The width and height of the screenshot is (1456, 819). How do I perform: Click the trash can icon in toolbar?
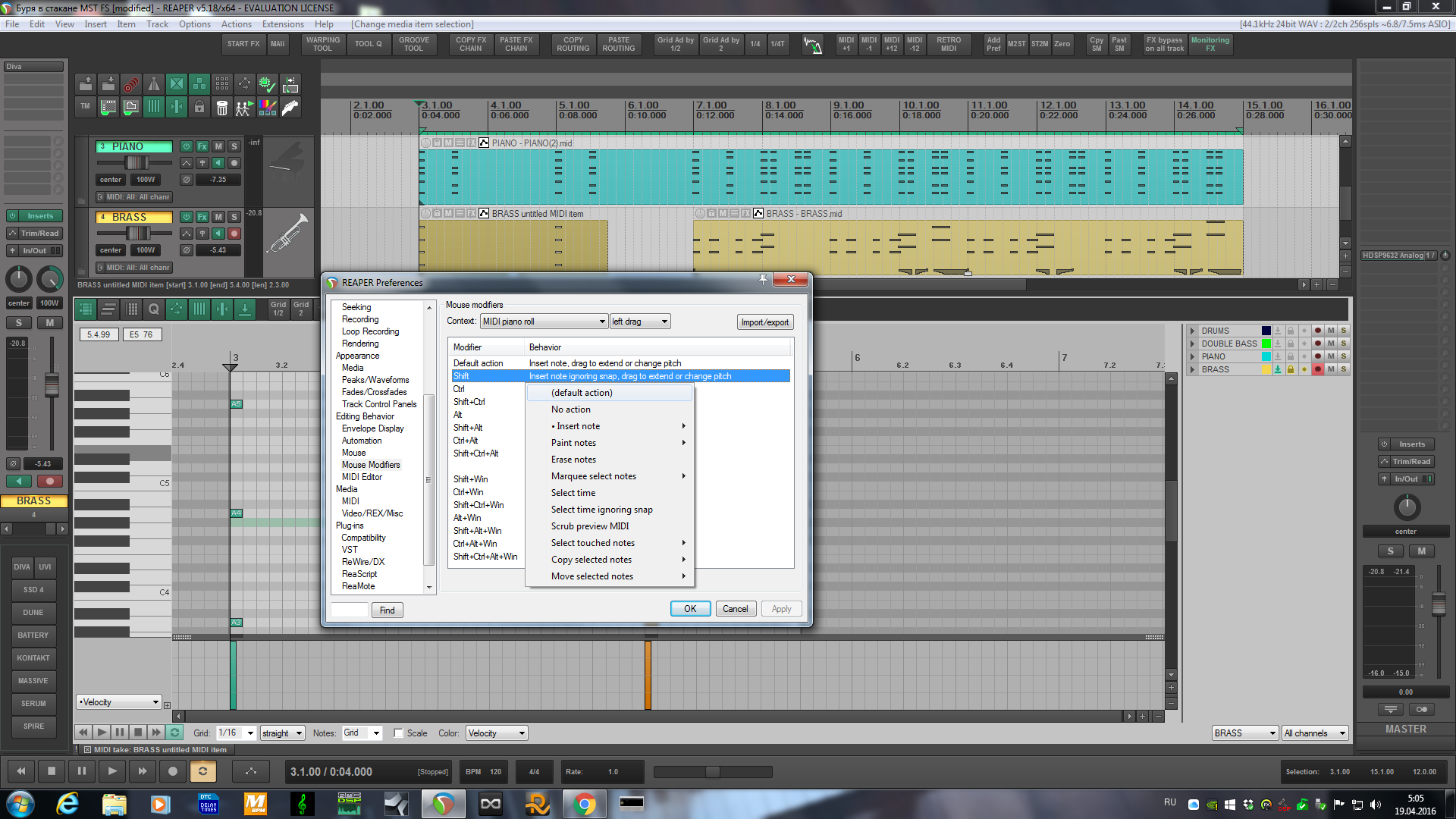[x=222, y=108]
